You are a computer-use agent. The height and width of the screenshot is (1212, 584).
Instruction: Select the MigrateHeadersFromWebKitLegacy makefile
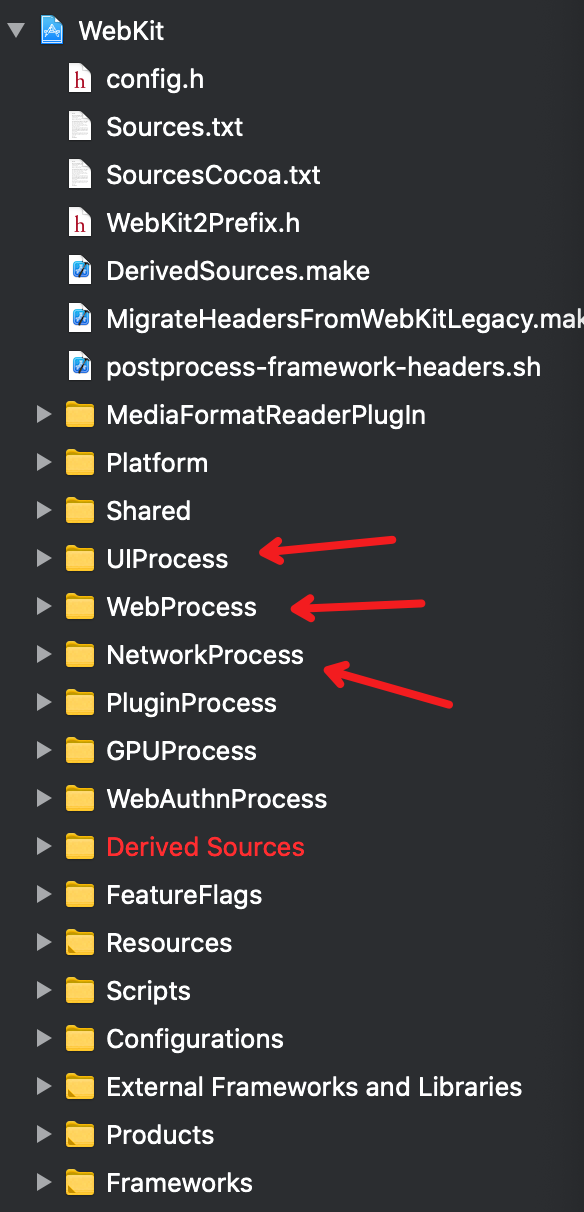(x=78, y=318)
